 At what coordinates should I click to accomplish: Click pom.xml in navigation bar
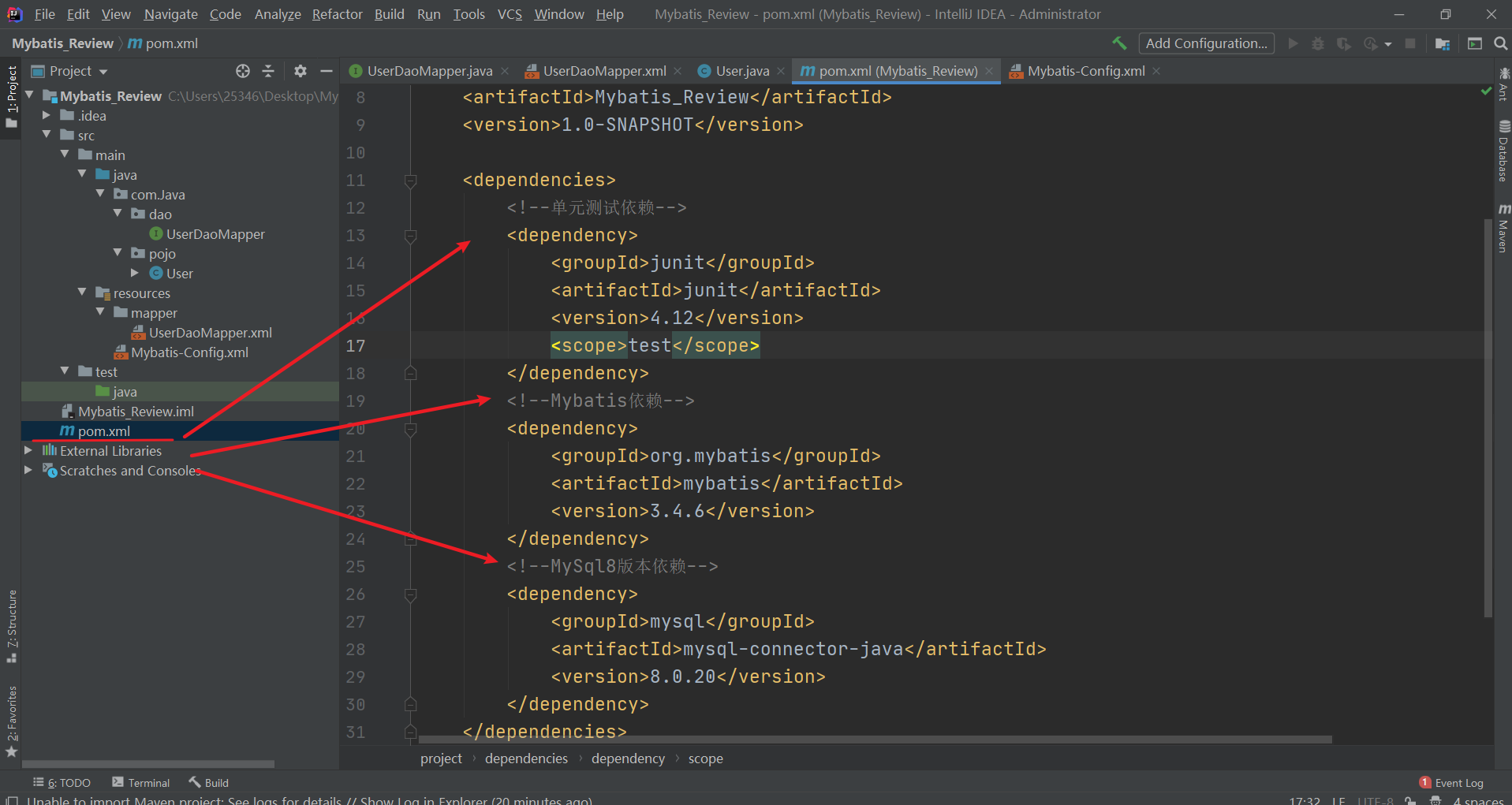click(x=163, y=43)
